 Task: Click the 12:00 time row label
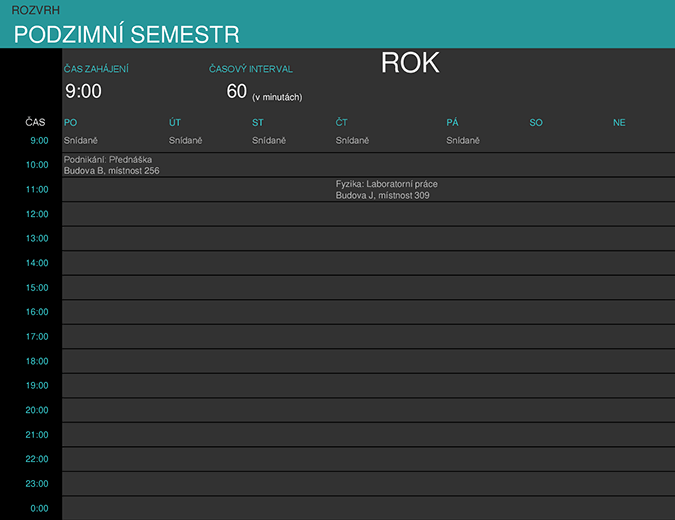36,214
